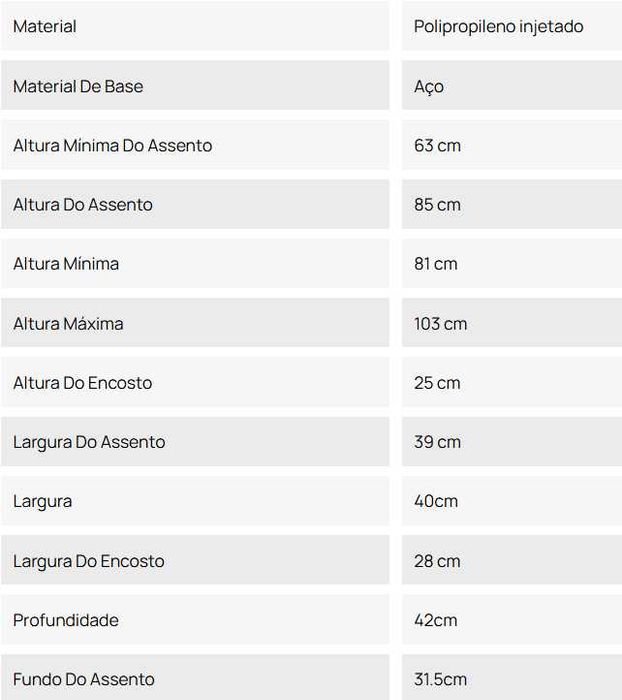Click the Altura Máxima label
622x700 pixels.
(x=68, y=323)
